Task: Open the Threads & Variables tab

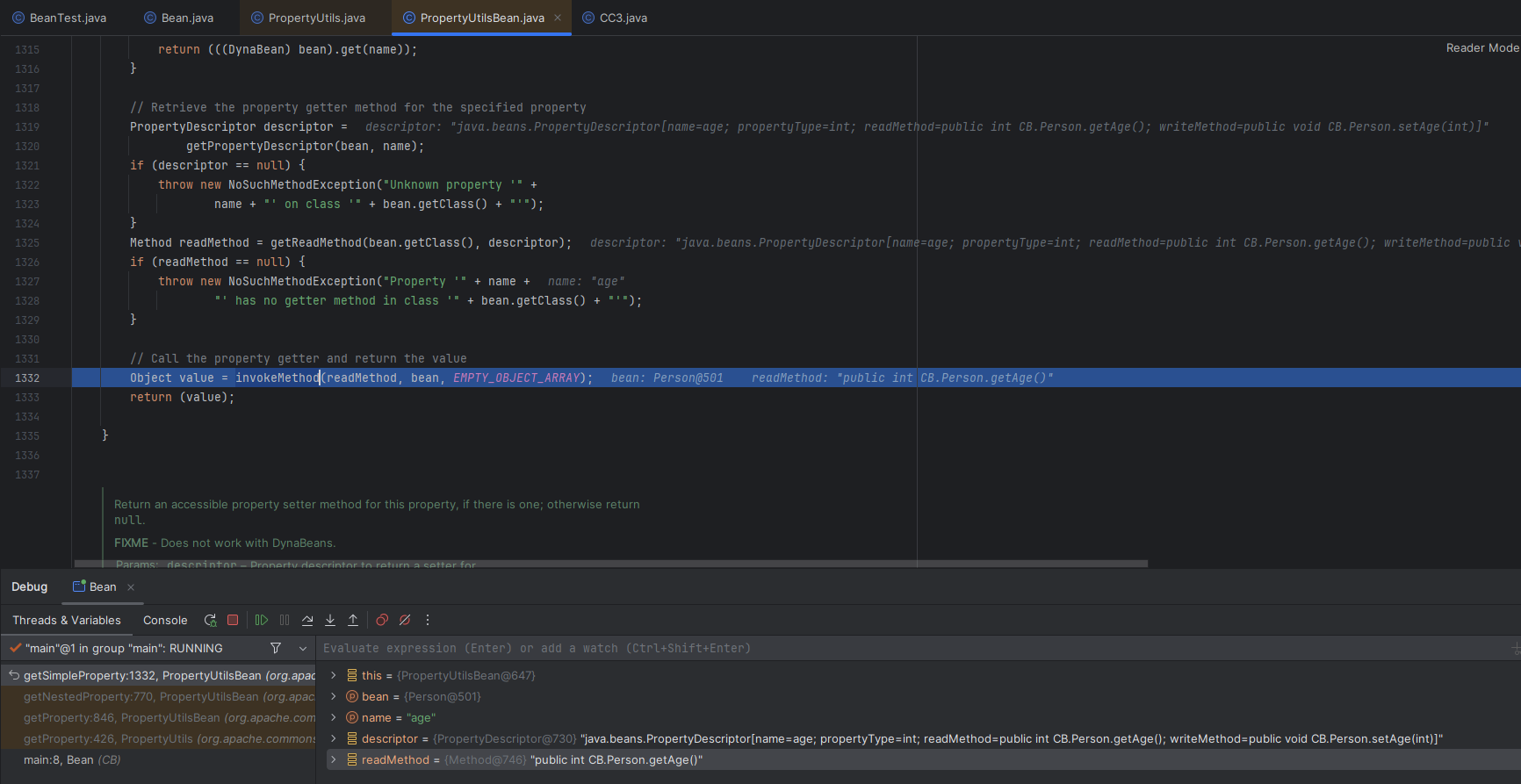Action: coord(67,620)
